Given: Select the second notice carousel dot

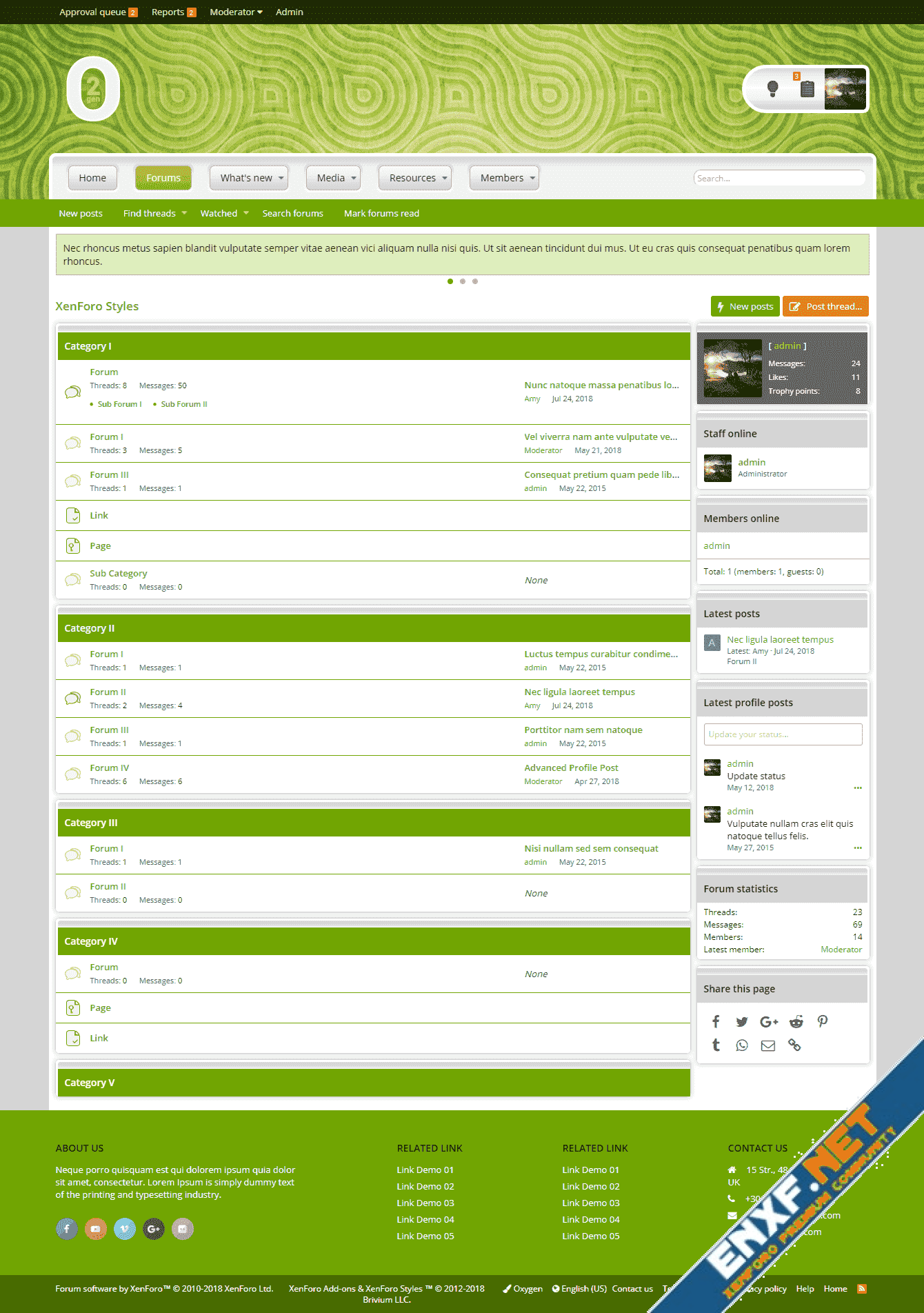Looking at the screenshot, I should tap(463, 281).
